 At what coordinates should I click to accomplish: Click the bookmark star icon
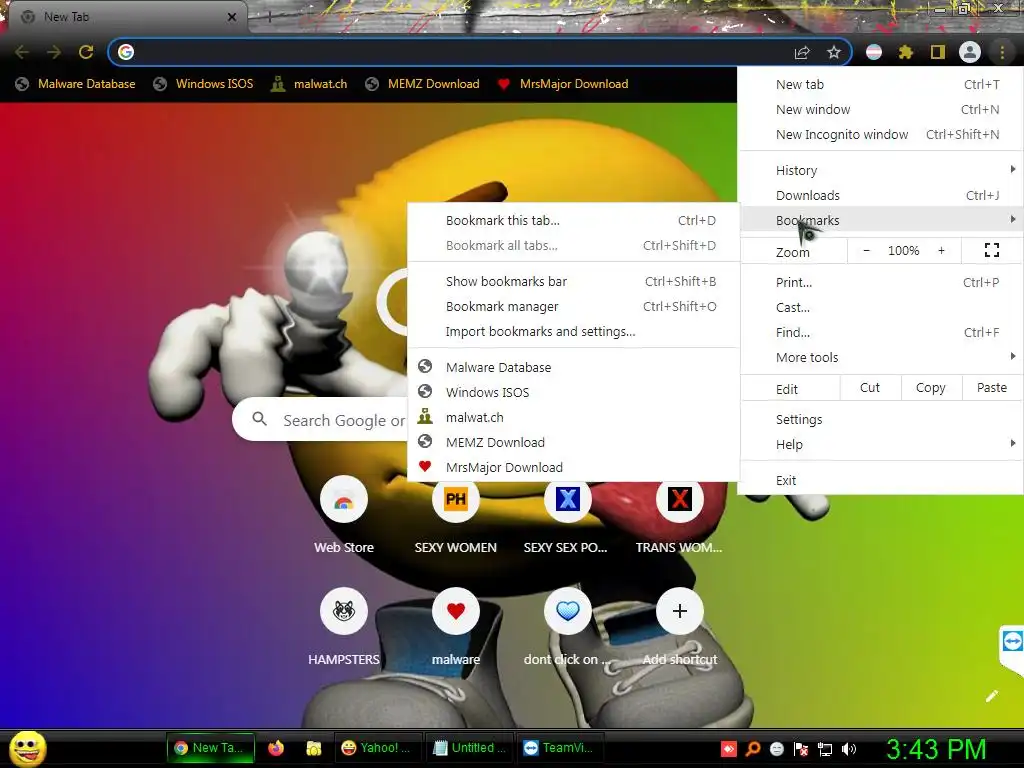[834, 52]
